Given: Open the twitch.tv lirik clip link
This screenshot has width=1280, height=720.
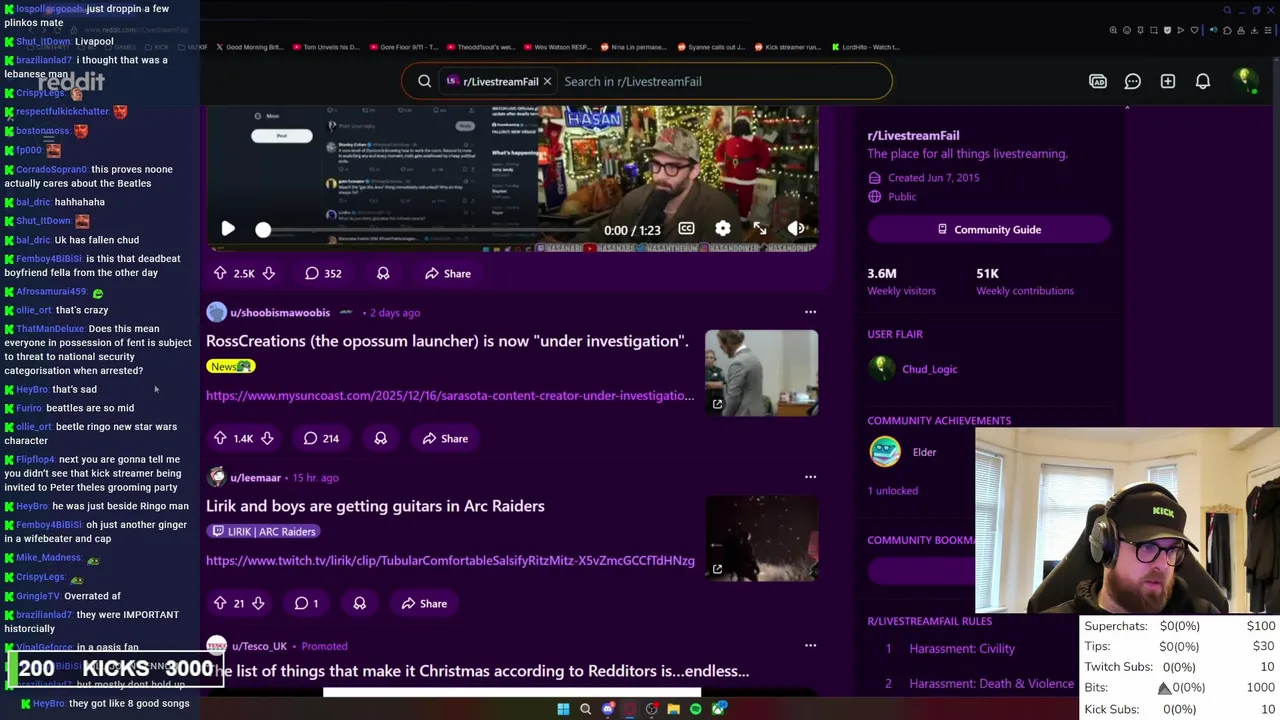Looking at the screenshot, I should coord(450,560).
